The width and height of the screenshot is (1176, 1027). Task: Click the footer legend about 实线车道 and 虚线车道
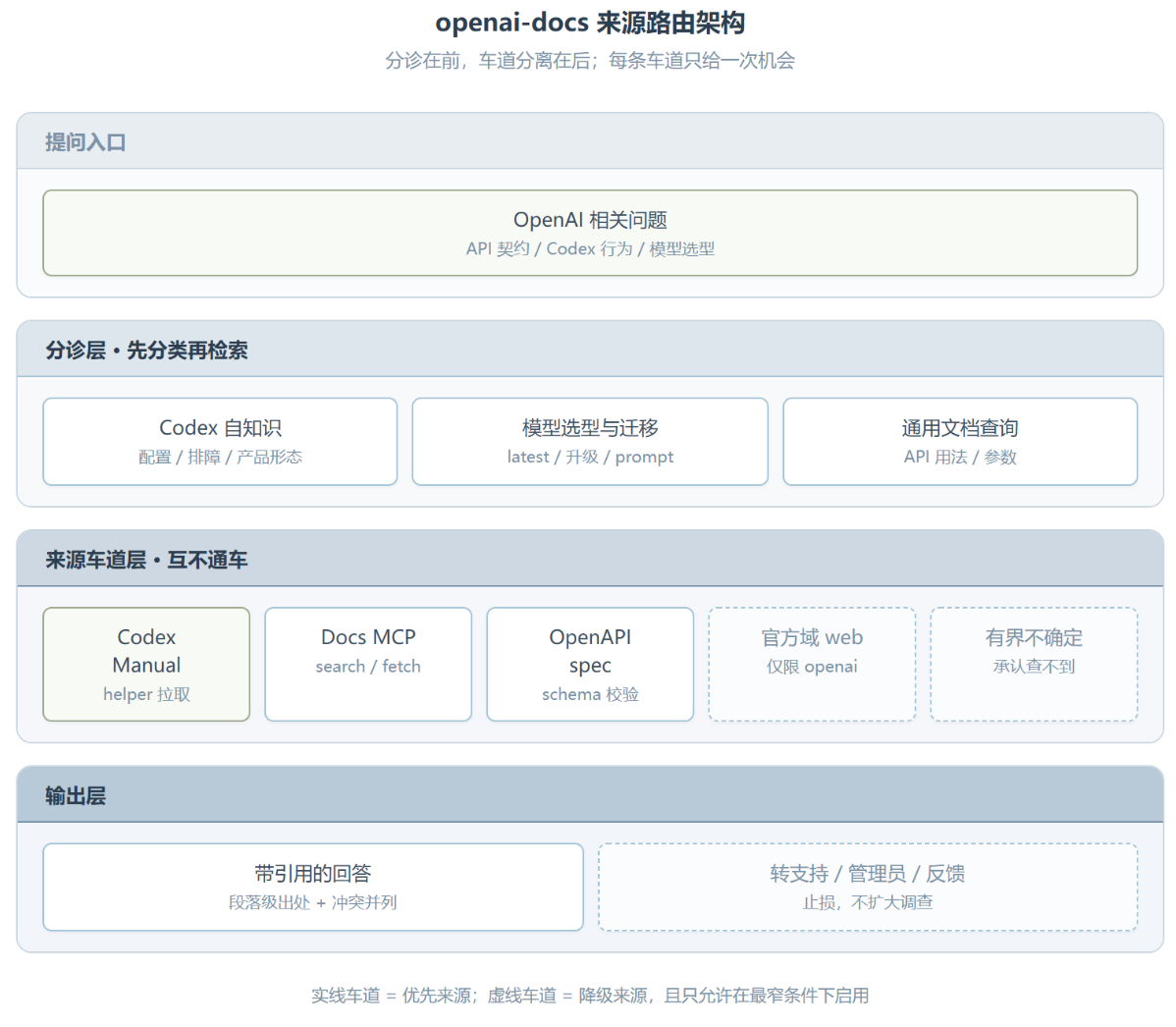pos(590,996)
